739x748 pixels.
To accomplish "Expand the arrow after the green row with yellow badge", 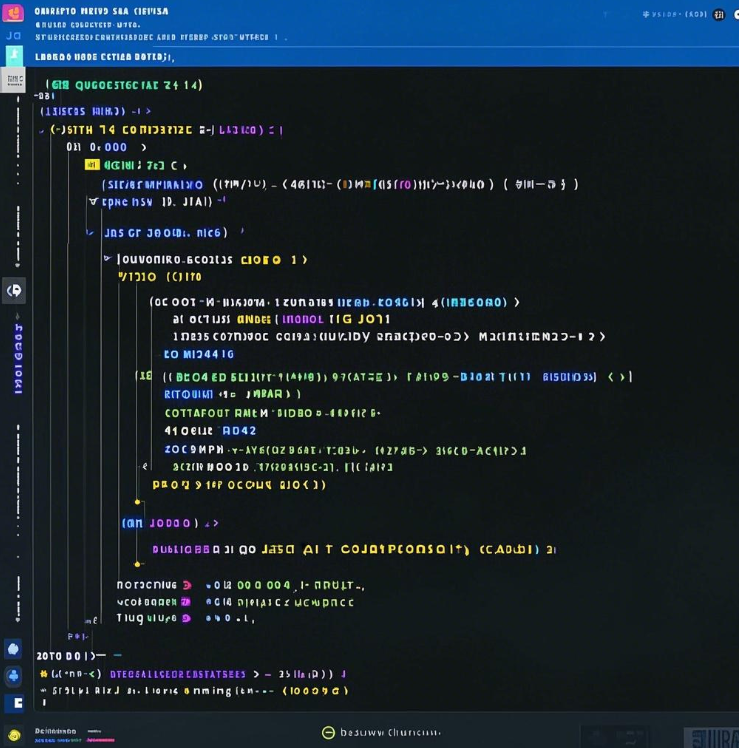I will [185, 166].
